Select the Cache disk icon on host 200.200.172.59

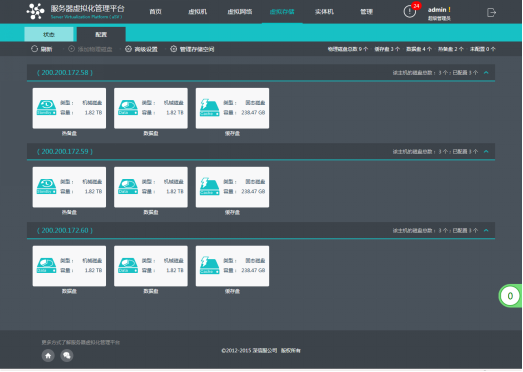[x=209, y=187]
